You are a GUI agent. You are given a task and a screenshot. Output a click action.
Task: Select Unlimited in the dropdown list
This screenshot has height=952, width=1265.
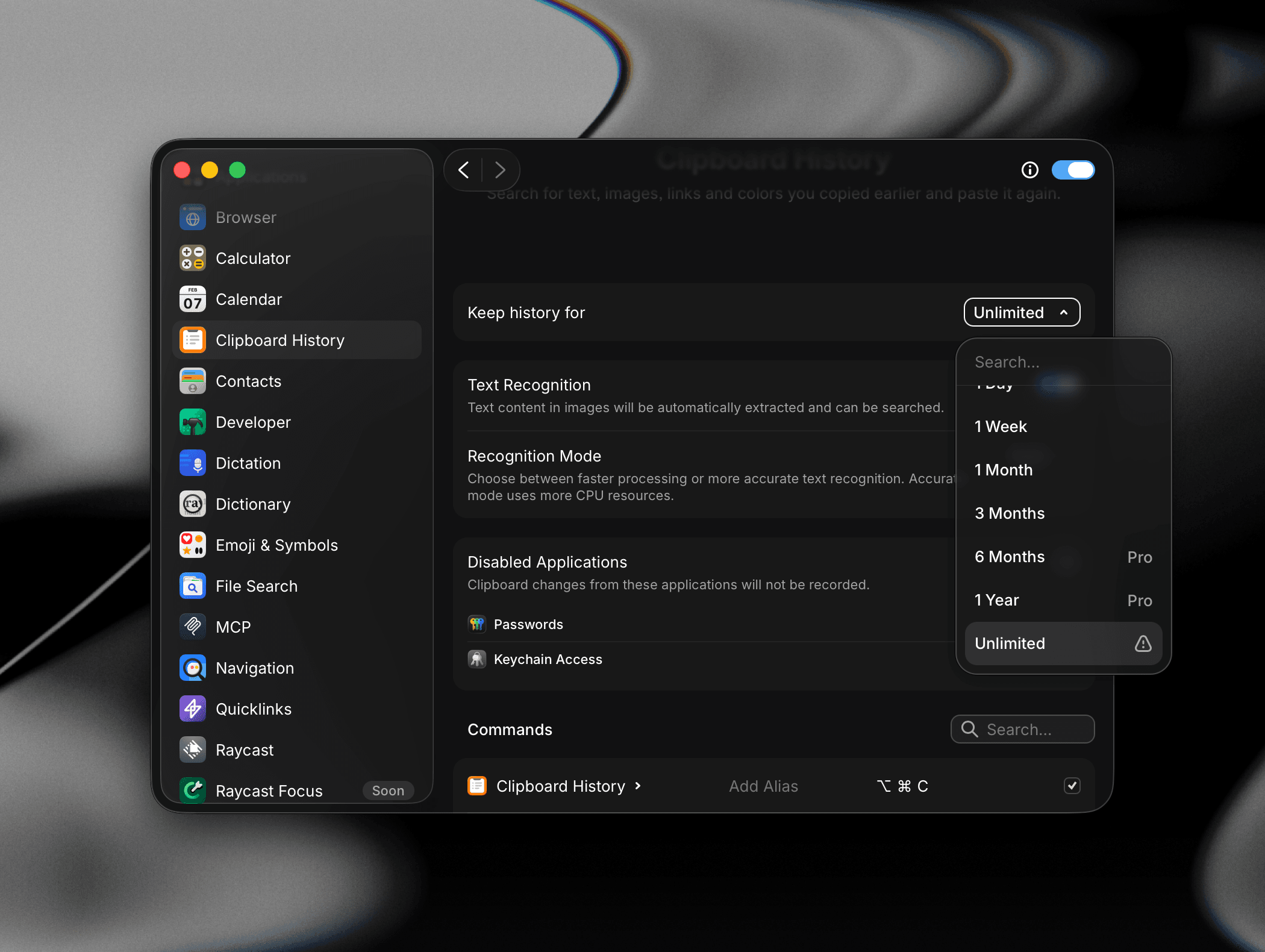point(1063,644)
